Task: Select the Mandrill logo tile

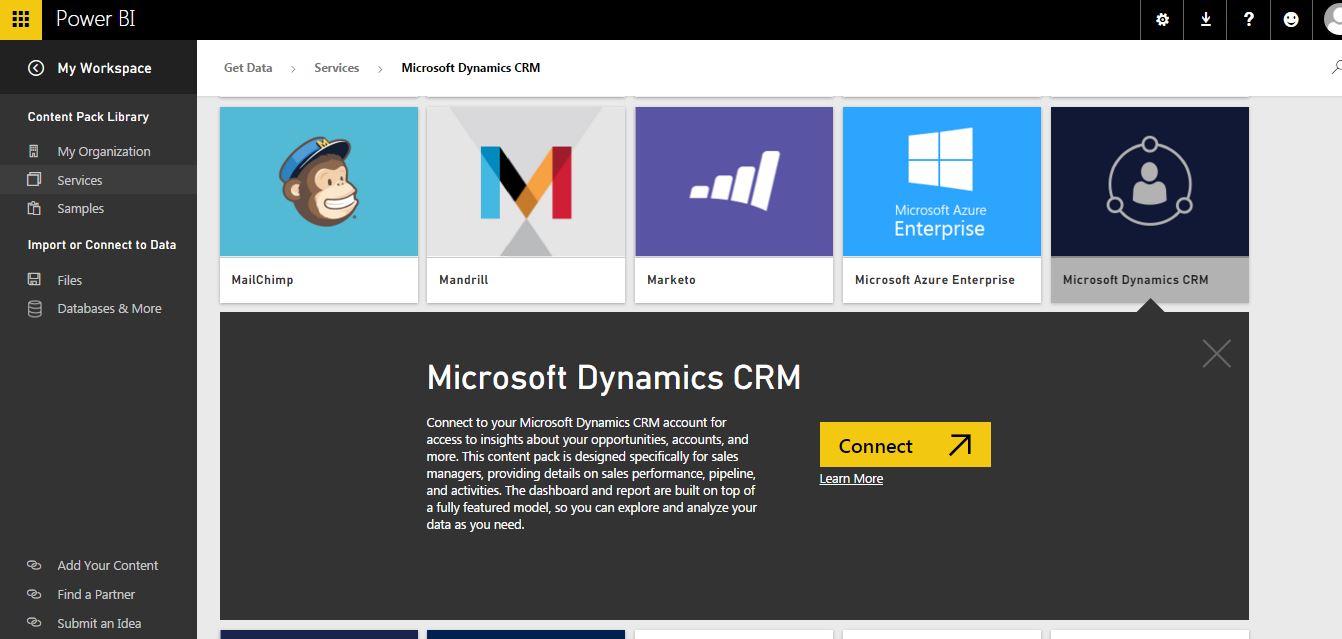Action: pyautogui.click(x=526, y=181)
